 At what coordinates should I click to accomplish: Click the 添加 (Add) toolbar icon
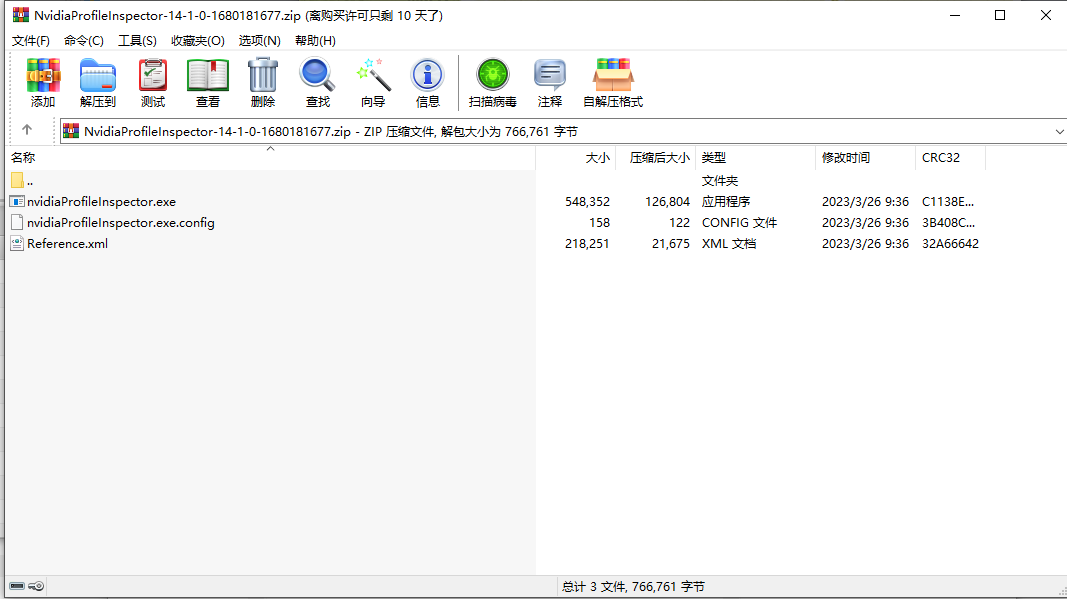tap(43, 75)
